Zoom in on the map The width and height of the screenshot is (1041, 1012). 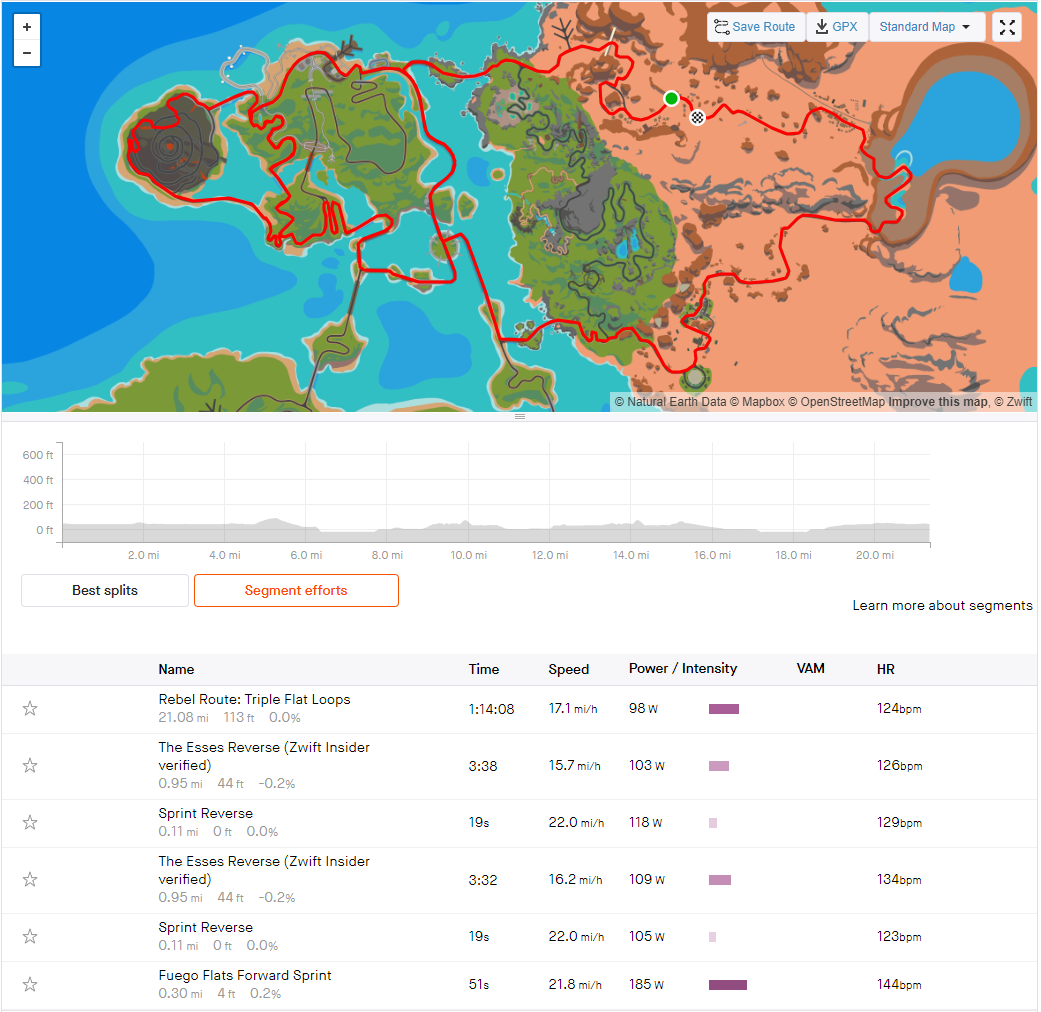[x=27, y=27]
